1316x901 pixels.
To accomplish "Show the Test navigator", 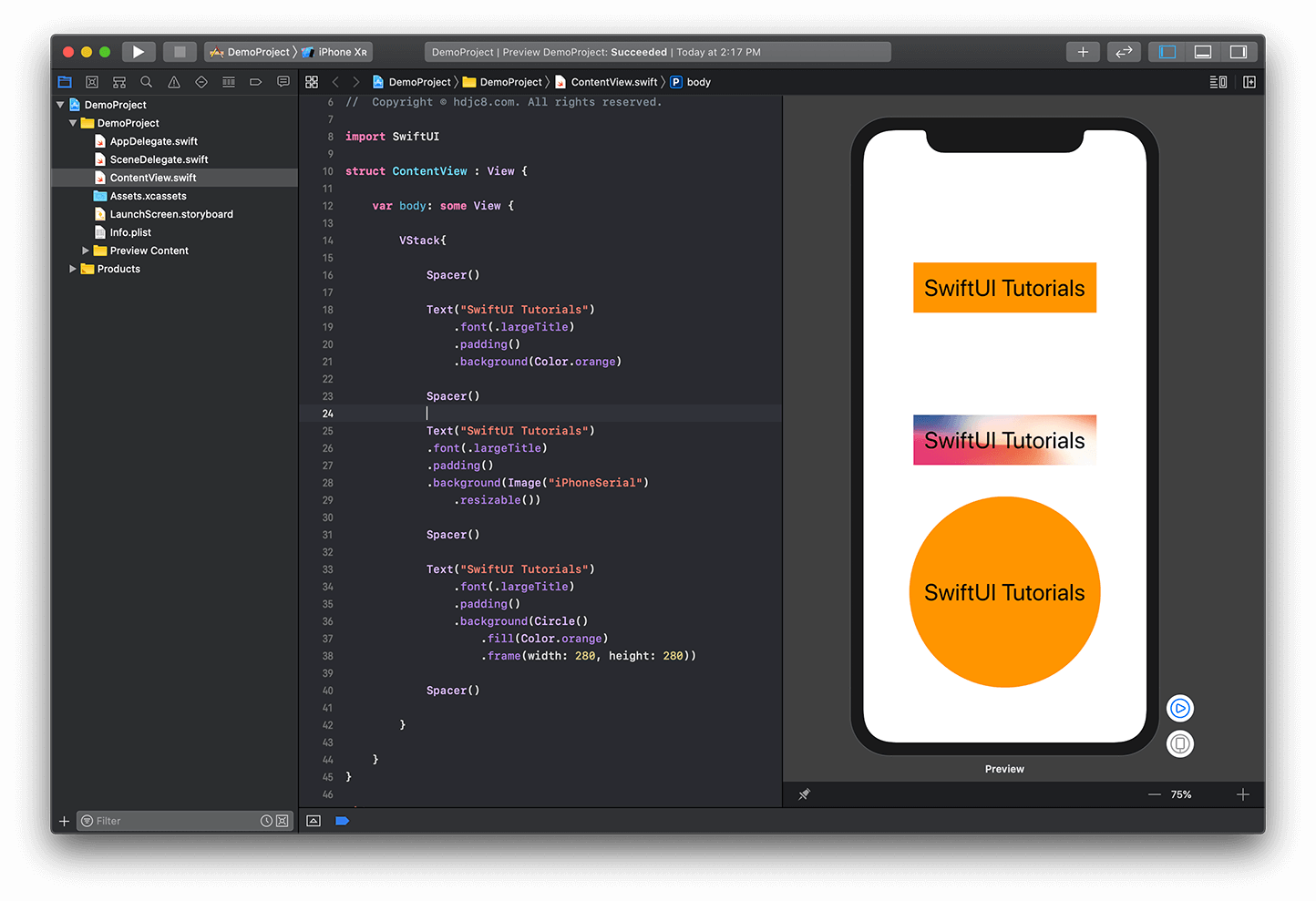I will coord(201,82).
